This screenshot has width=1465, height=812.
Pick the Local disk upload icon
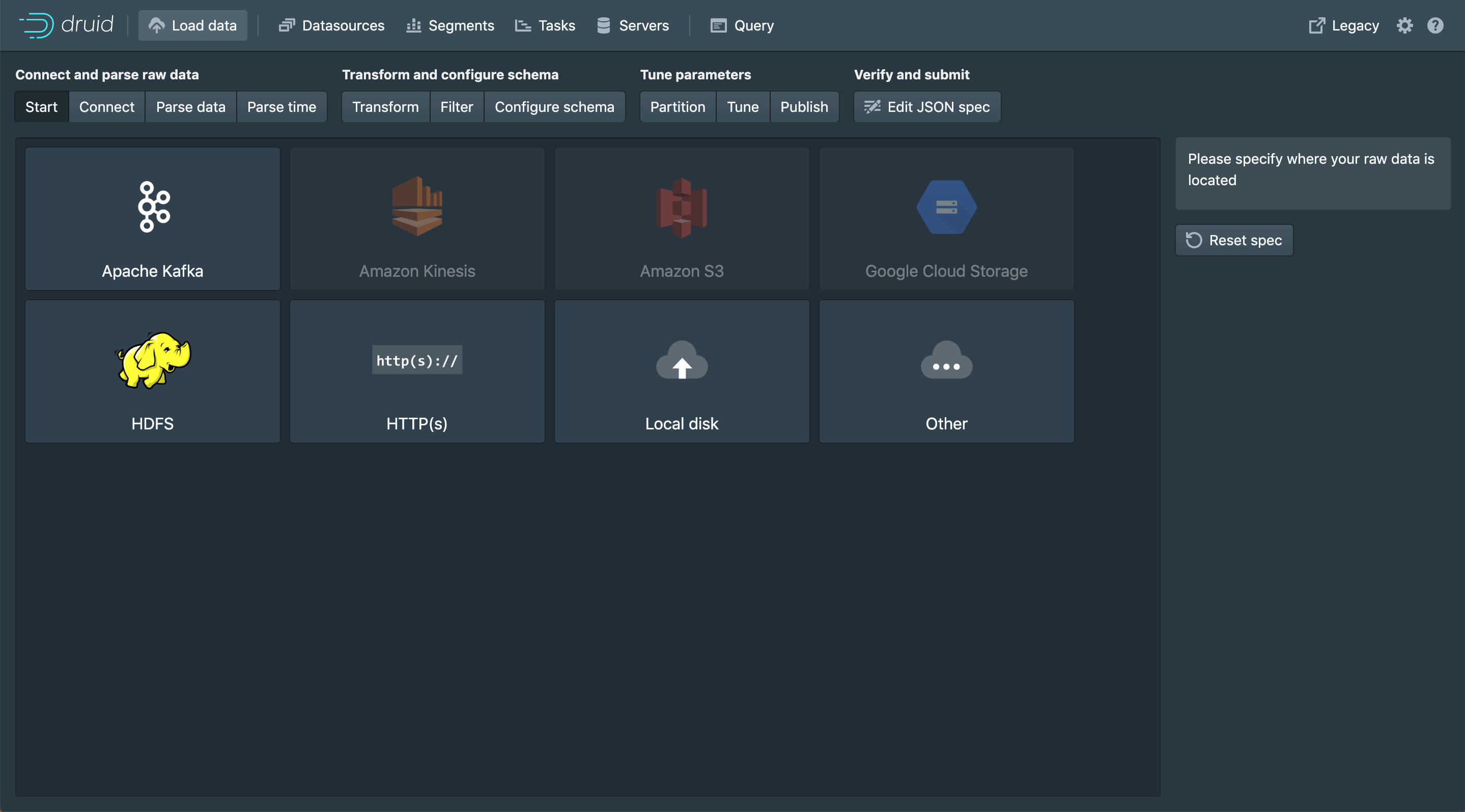tap(681, 360)
